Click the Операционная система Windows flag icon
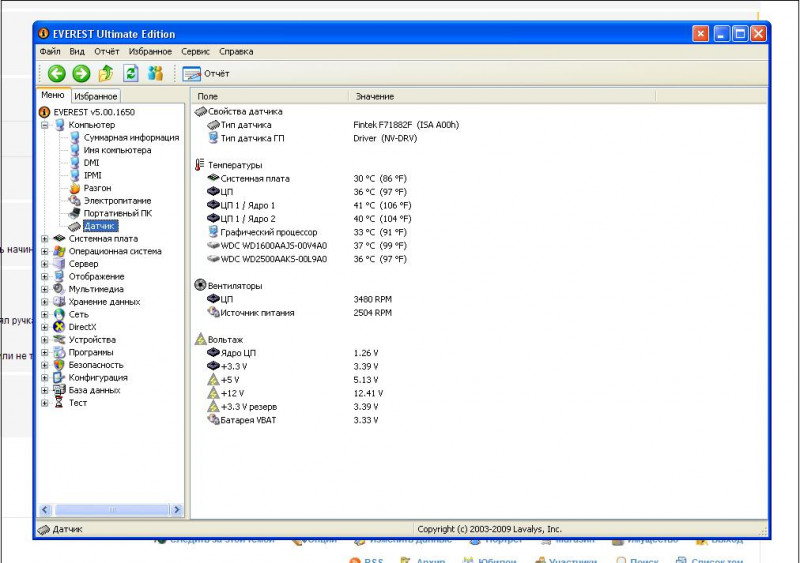This screenshot has width=800, height=563. click(59, 252)
